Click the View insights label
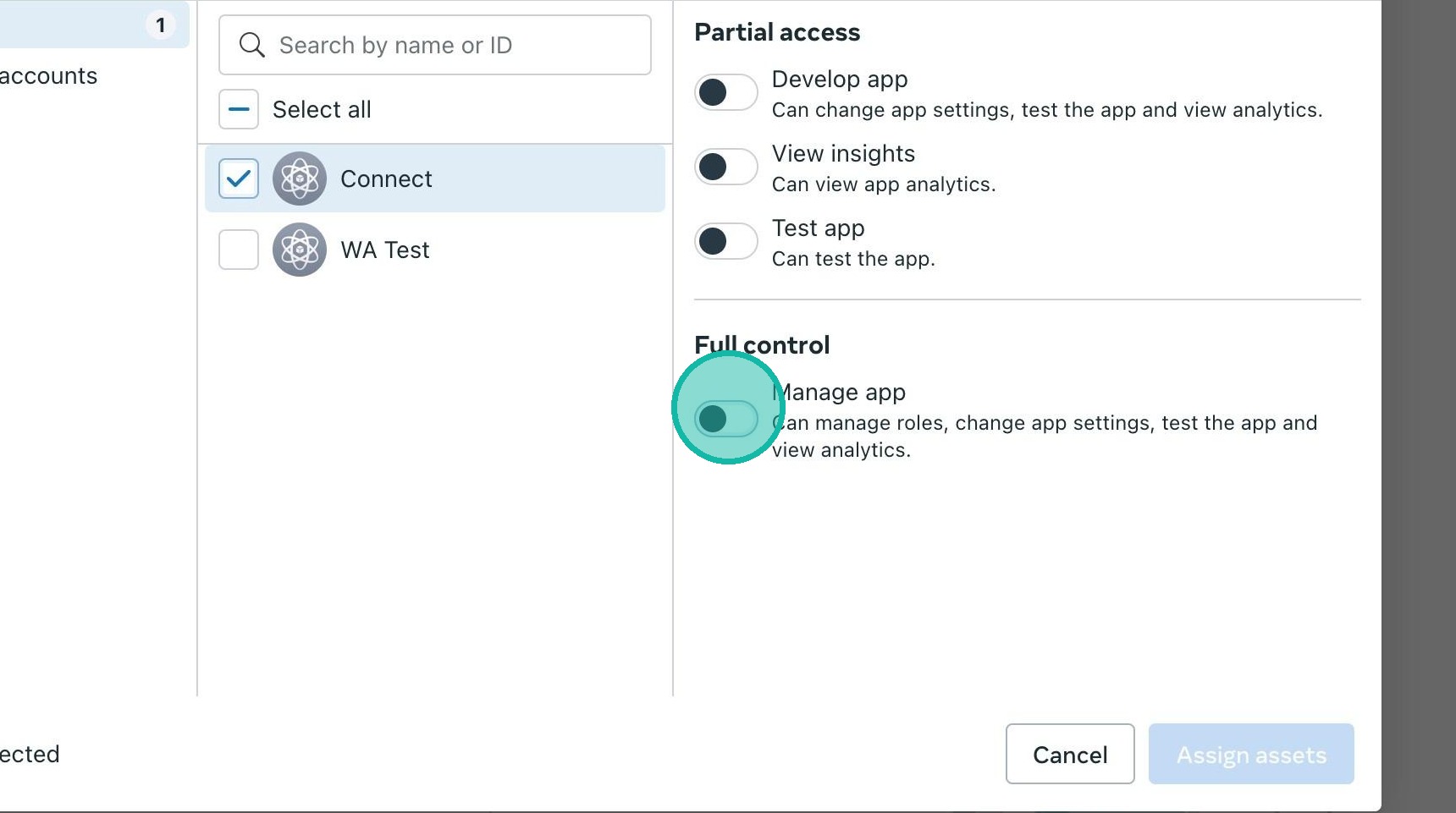The width and height of the screenshot is (1456, 813). [843, 154]
